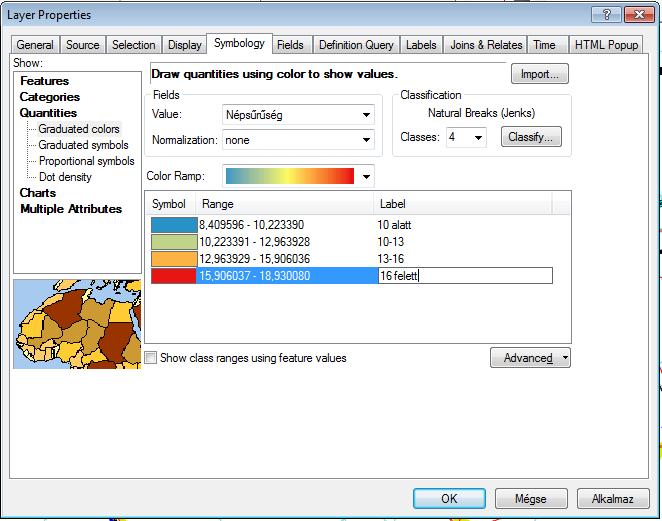Choose Graduated colors renderer
662x521 pixels.
tap(79, 129)
